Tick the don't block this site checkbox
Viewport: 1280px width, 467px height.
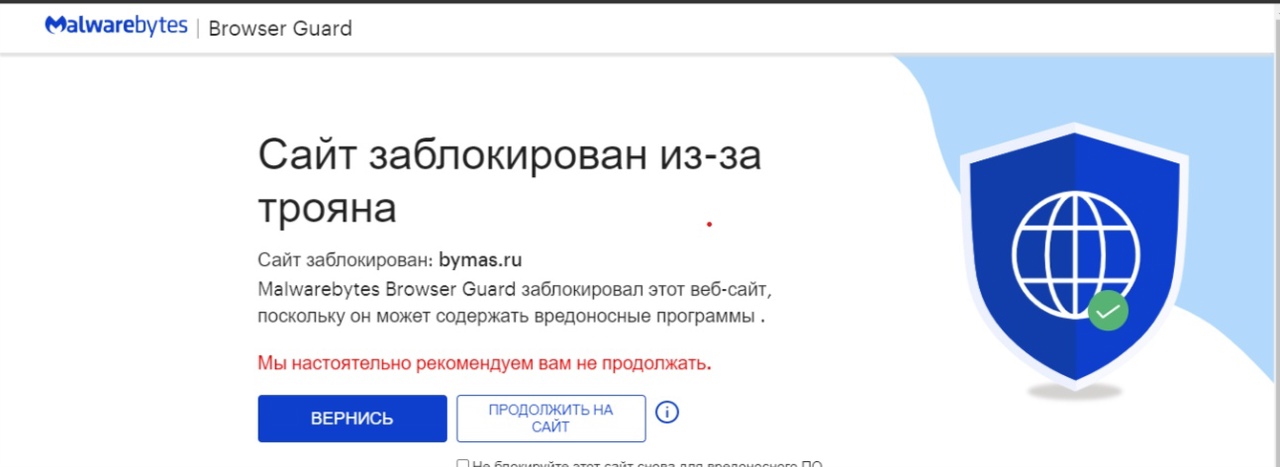(462, 463)
